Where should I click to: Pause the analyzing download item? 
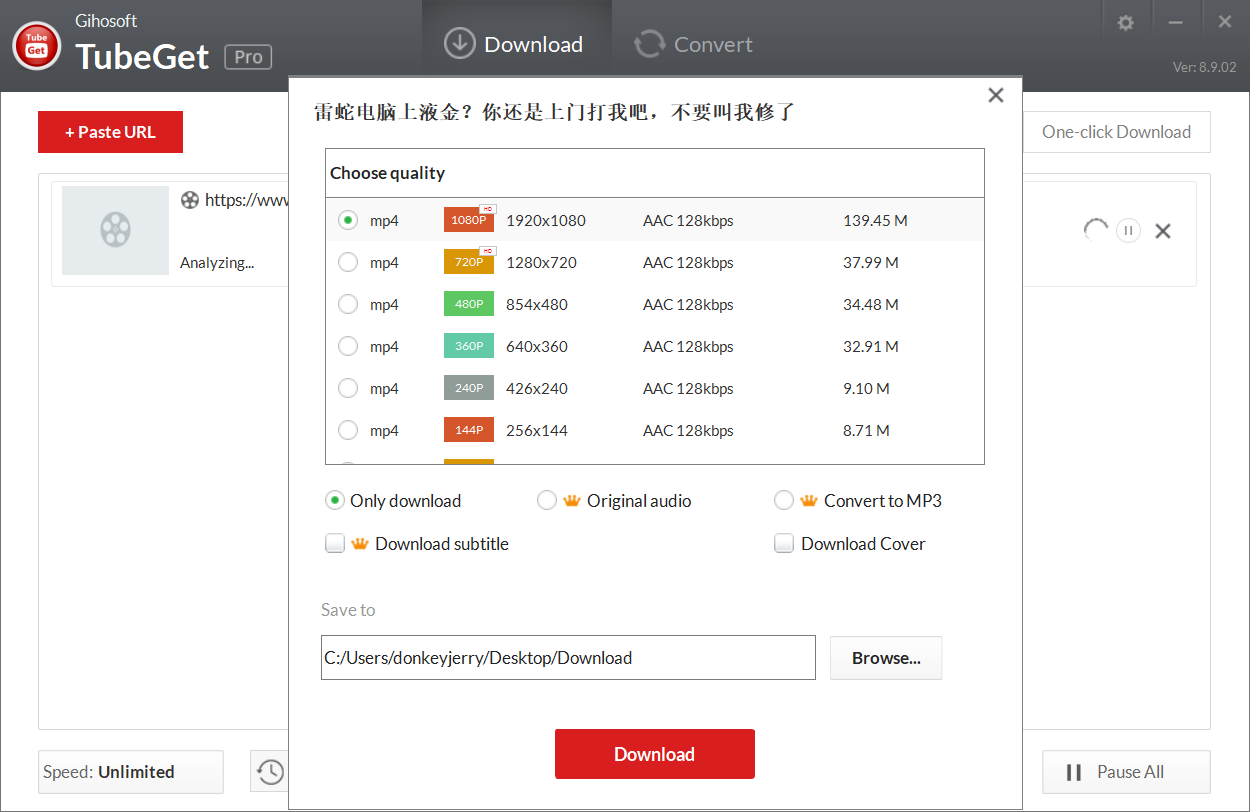[x=1128, y=231]
